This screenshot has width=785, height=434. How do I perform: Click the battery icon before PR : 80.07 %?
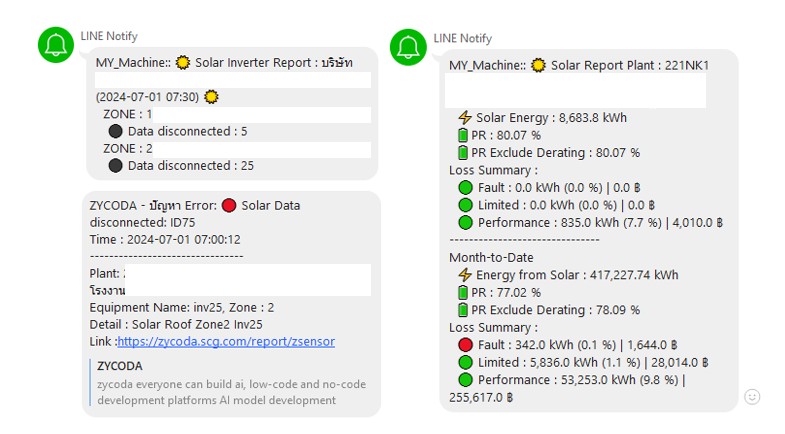click(463, 135)
